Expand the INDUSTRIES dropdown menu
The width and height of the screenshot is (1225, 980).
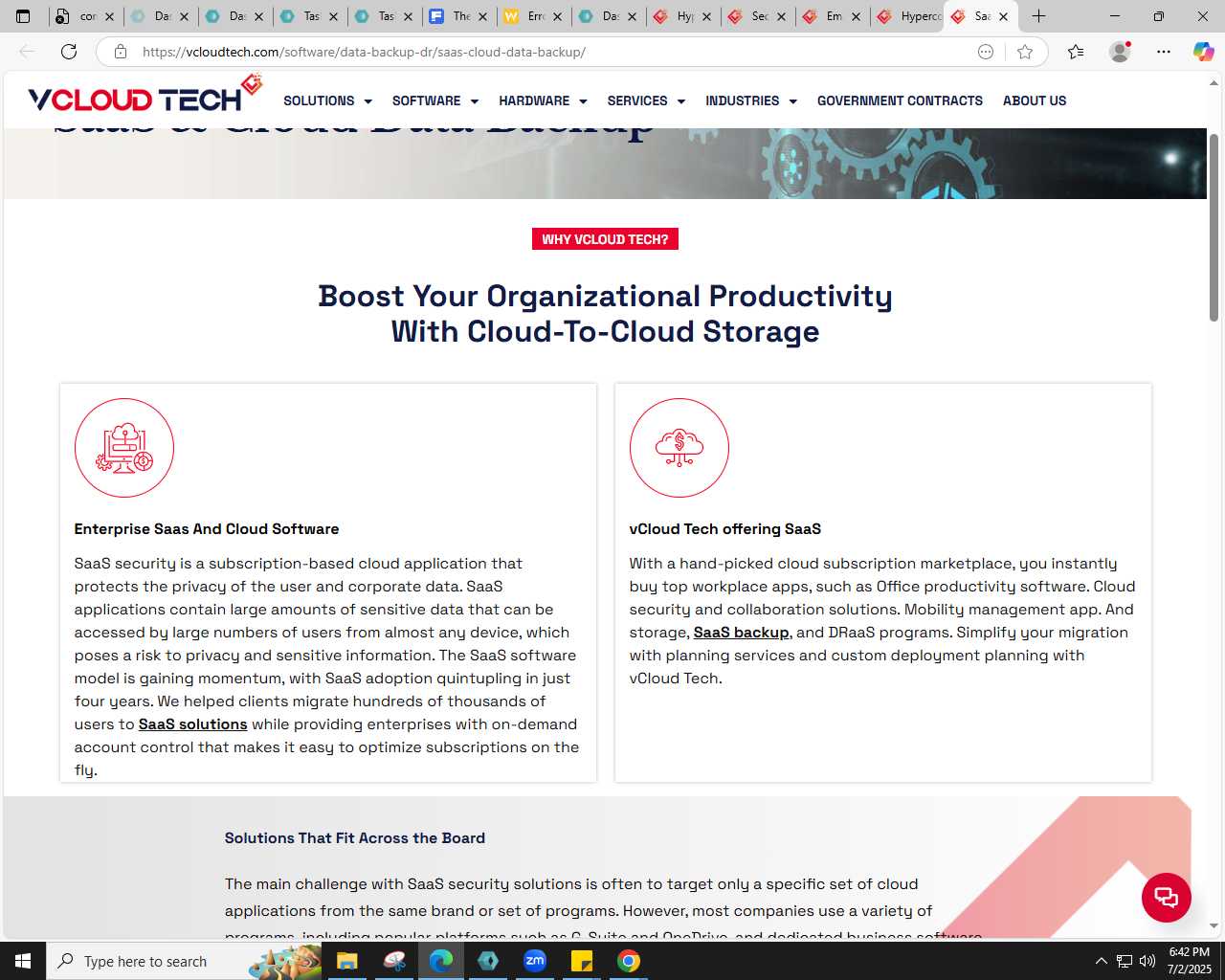[751, 100]
